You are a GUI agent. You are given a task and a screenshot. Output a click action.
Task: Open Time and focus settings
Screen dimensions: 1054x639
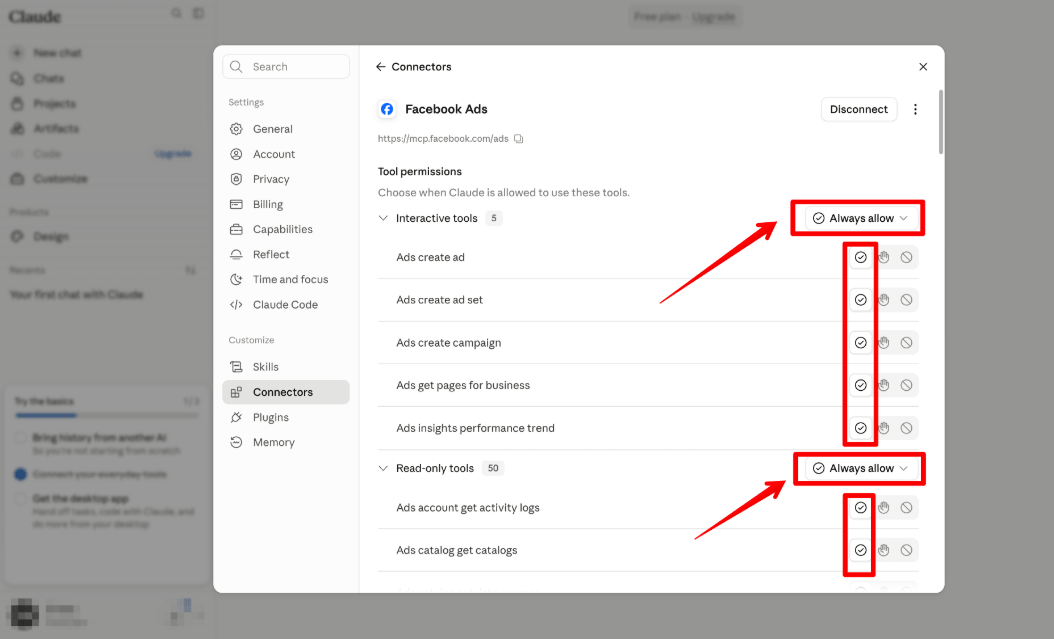click(x=286, y=280)
